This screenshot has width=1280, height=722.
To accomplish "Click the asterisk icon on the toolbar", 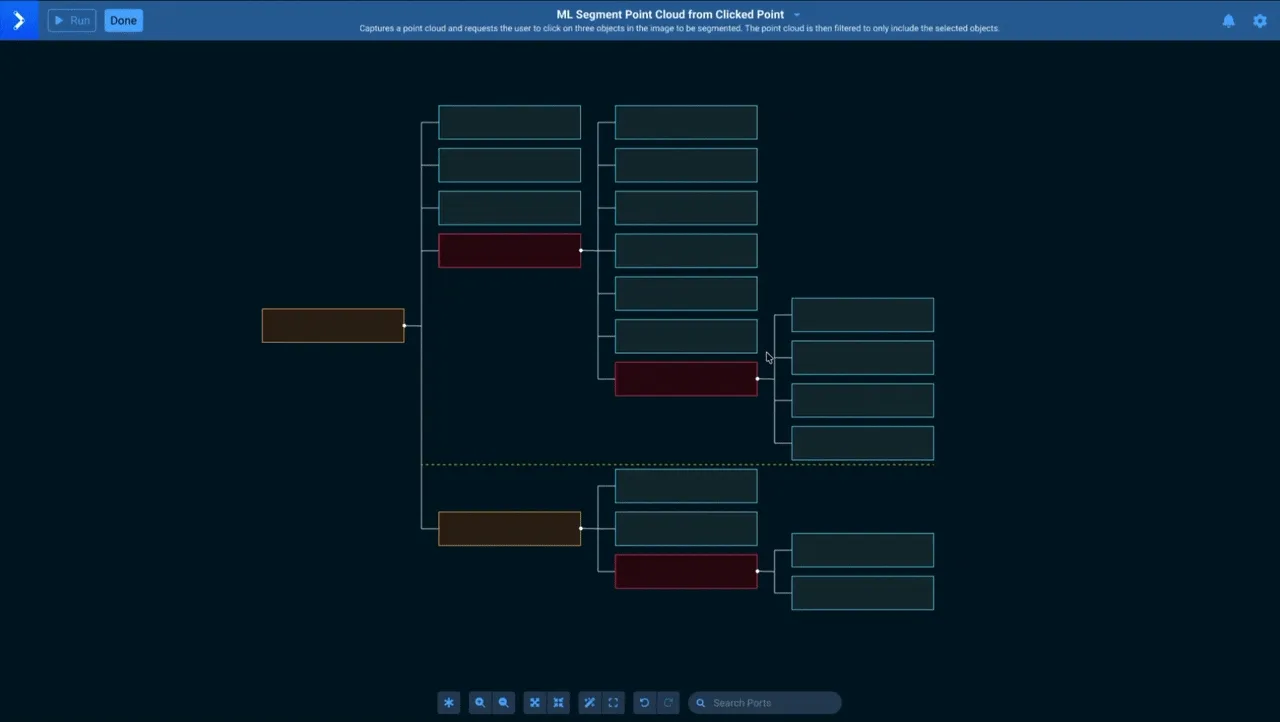I will (448, 702).
